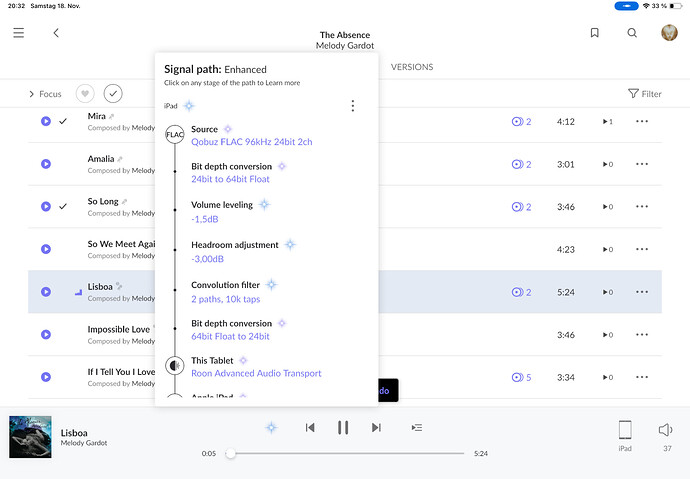The image size is (690, 479).
Task: Play the track Mira
Action: pyautogui.click(x=46, y=121)
